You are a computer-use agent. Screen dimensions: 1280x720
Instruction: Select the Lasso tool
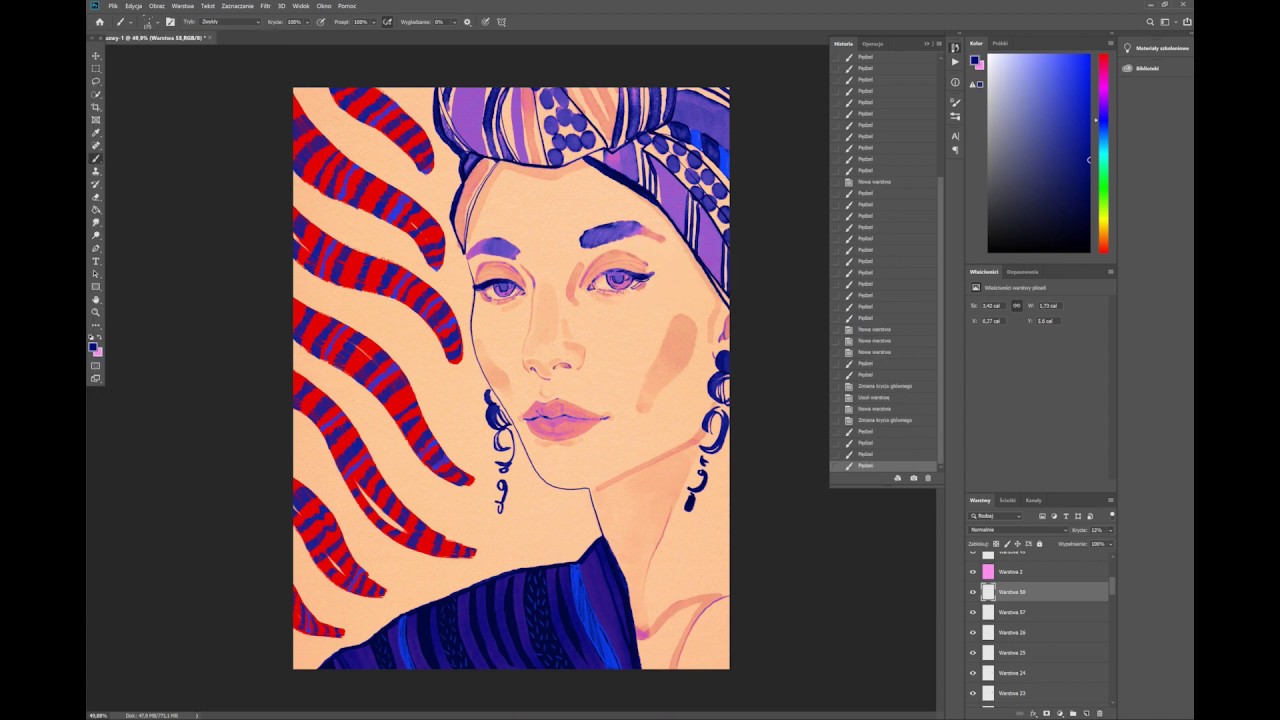96,82
